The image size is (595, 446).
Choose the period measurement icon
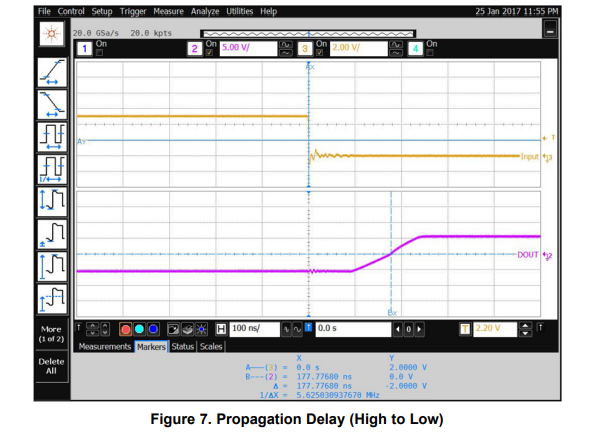pos(52,137)
